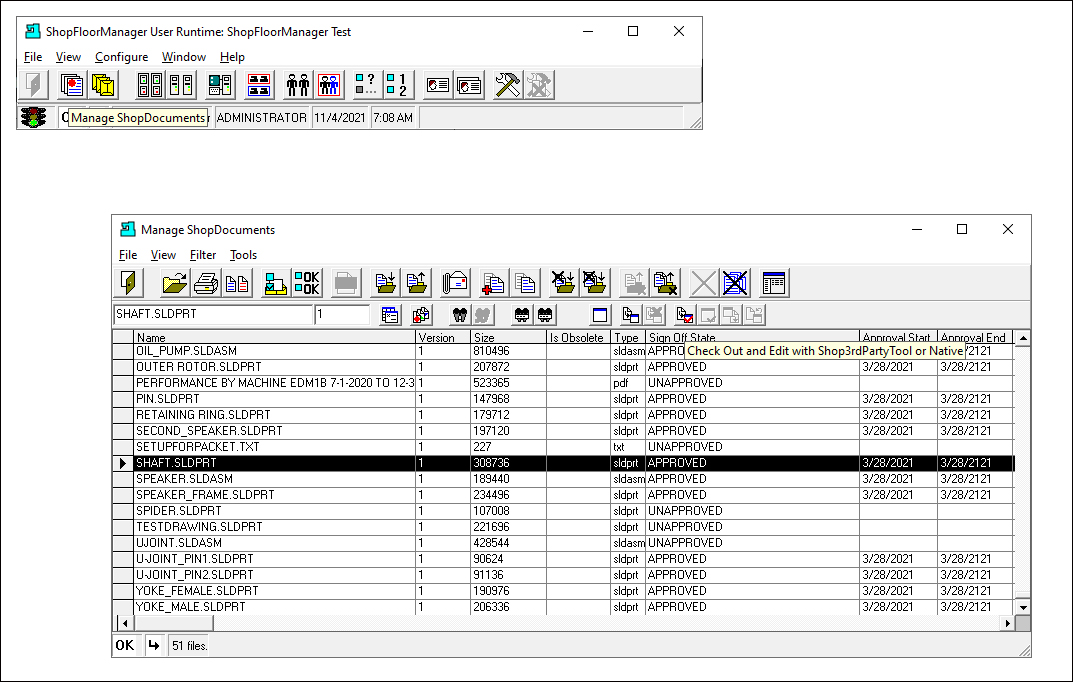
Task: Click the crossed-out blue documents icon
Action: tap(735, 283)
